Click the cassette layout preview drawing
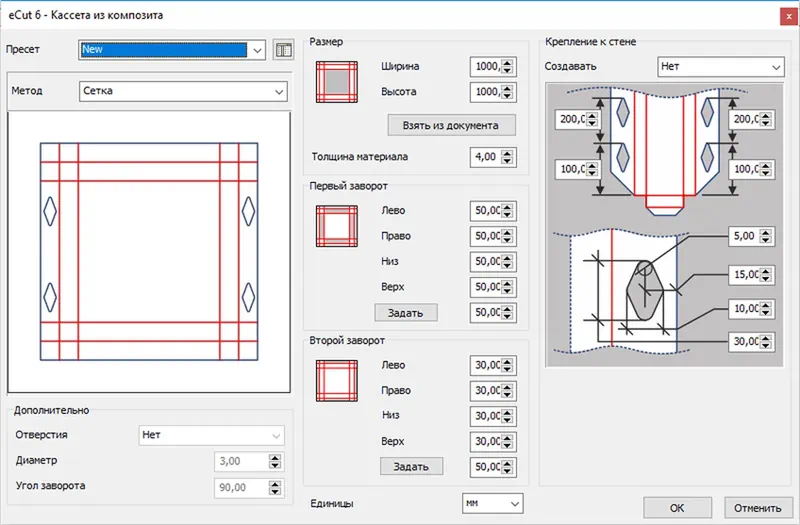 tap(148, 252)
